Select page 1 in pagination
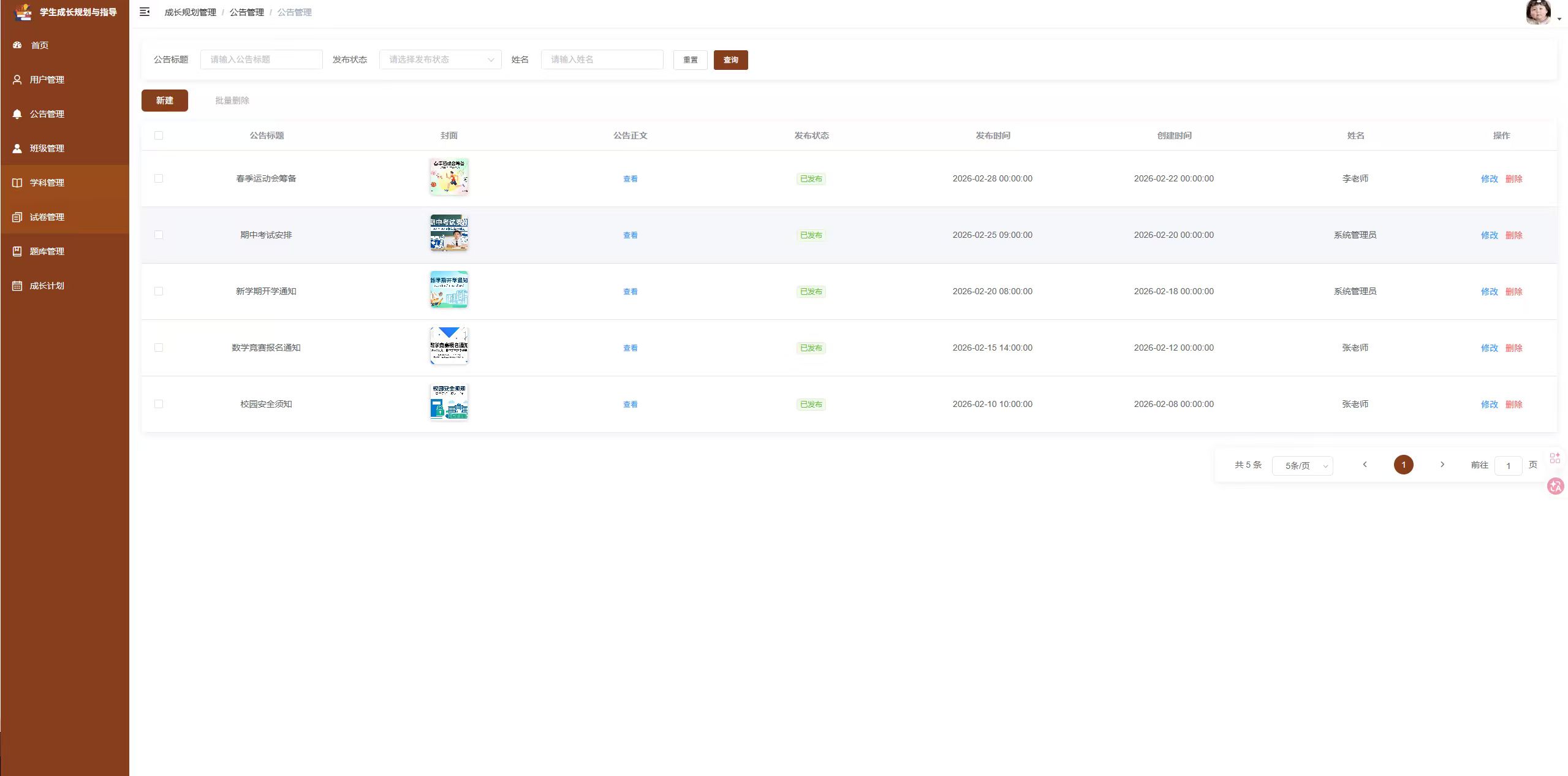This screenshot has height=776, width=1568. click(x=1404, y=465)
